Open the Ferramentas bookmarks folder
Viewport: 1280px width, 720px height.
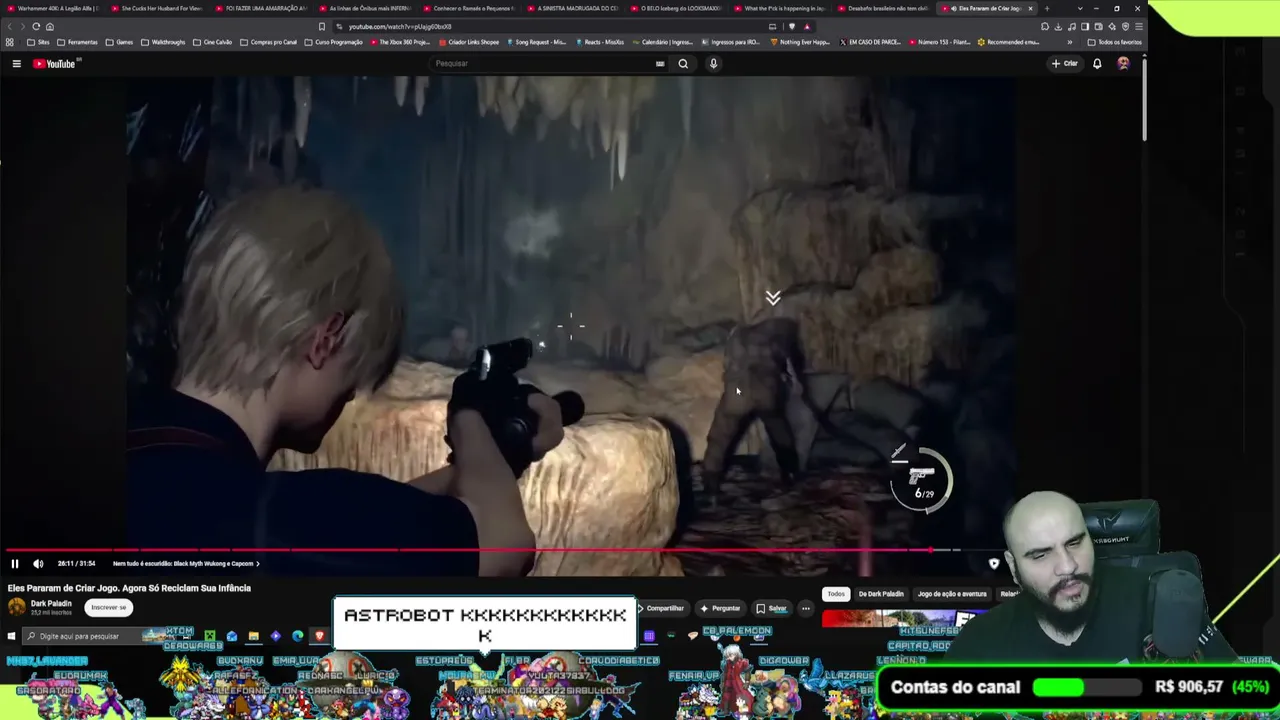[x=78, y=42]
